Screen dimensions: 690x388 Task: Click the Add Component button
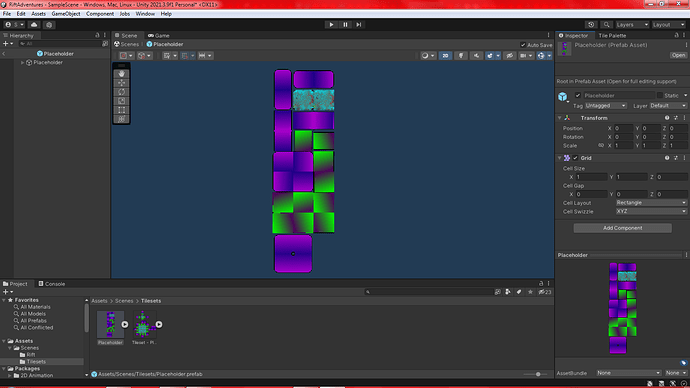point(622,228)
